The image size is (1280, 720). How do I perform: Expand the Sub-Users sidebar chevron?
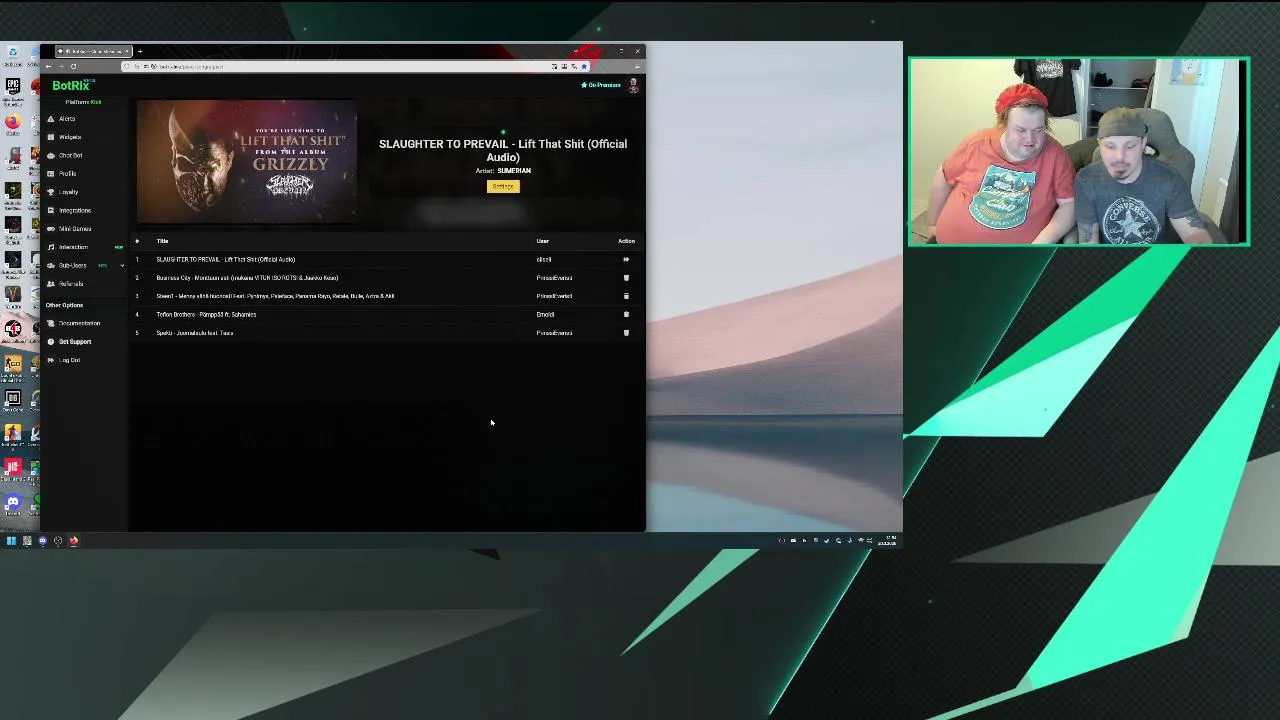coord(122,265)
